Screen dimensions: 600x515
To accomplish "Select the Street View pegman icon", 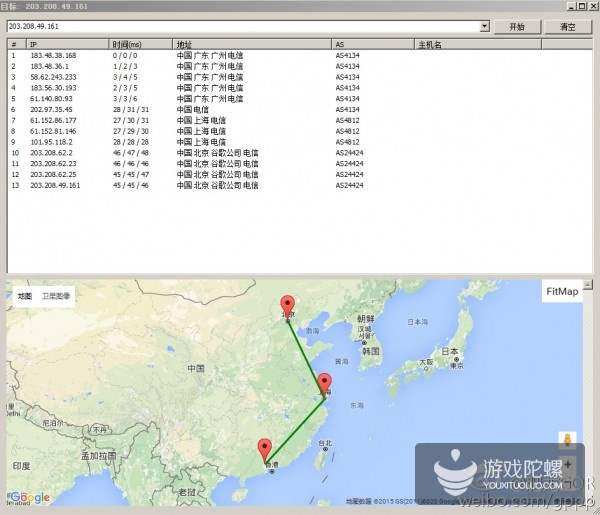I will pyautogui.click(x=568, y=440).
